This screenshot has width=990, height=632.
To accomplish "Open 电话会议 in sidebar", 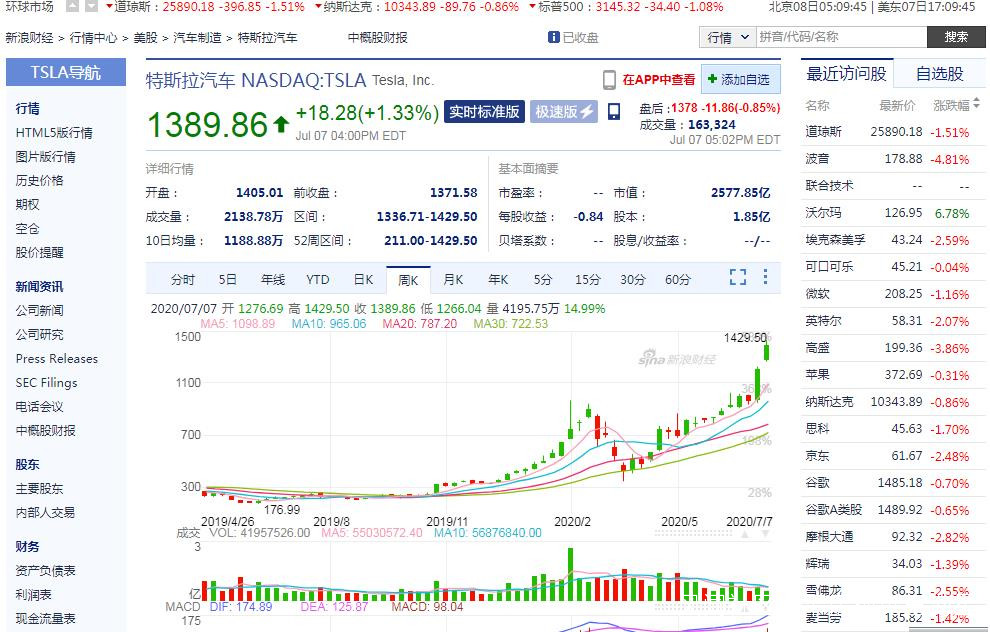I will 39,407.
